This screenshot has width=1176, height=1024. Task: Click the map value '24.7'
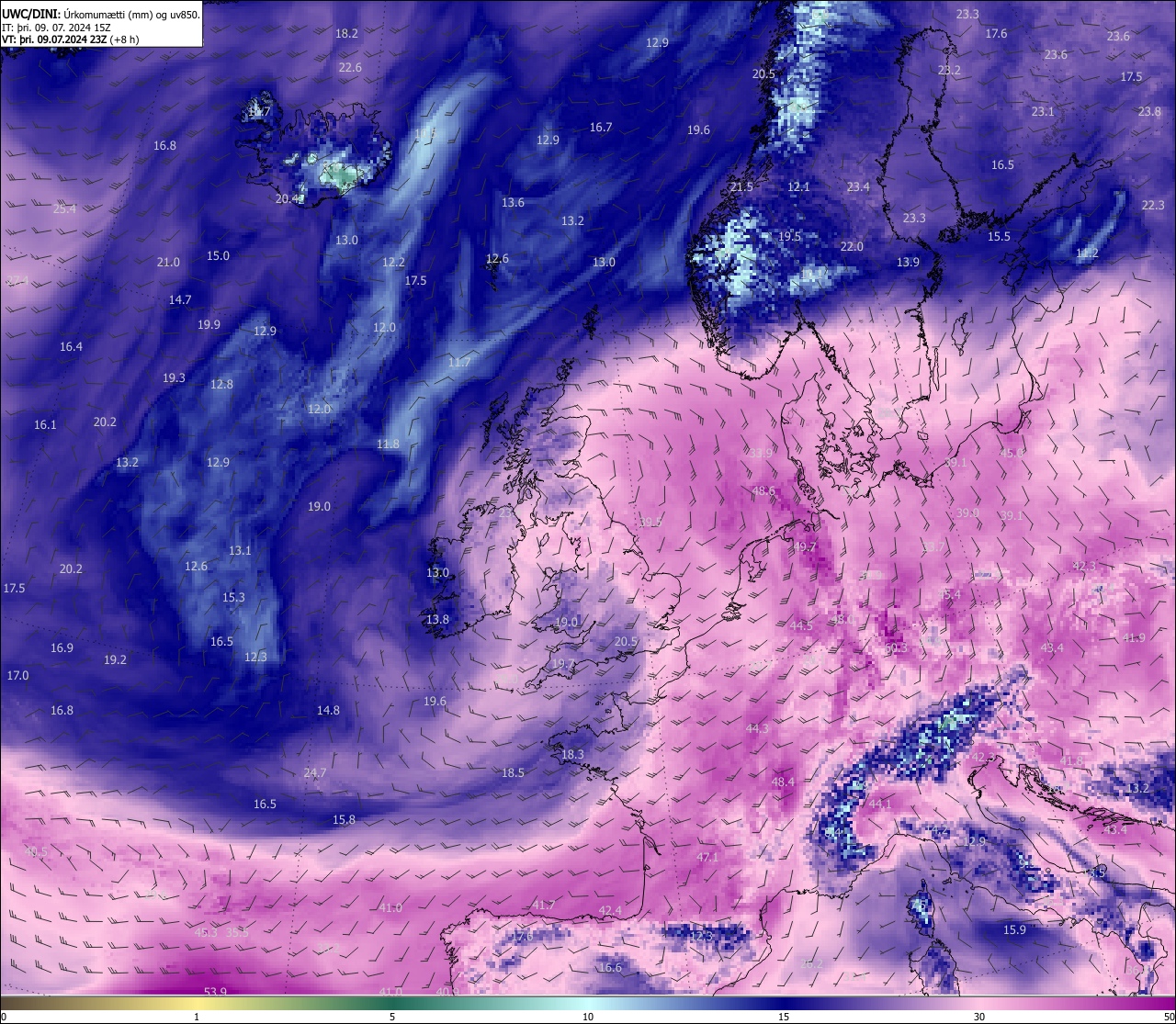[315, 772]
